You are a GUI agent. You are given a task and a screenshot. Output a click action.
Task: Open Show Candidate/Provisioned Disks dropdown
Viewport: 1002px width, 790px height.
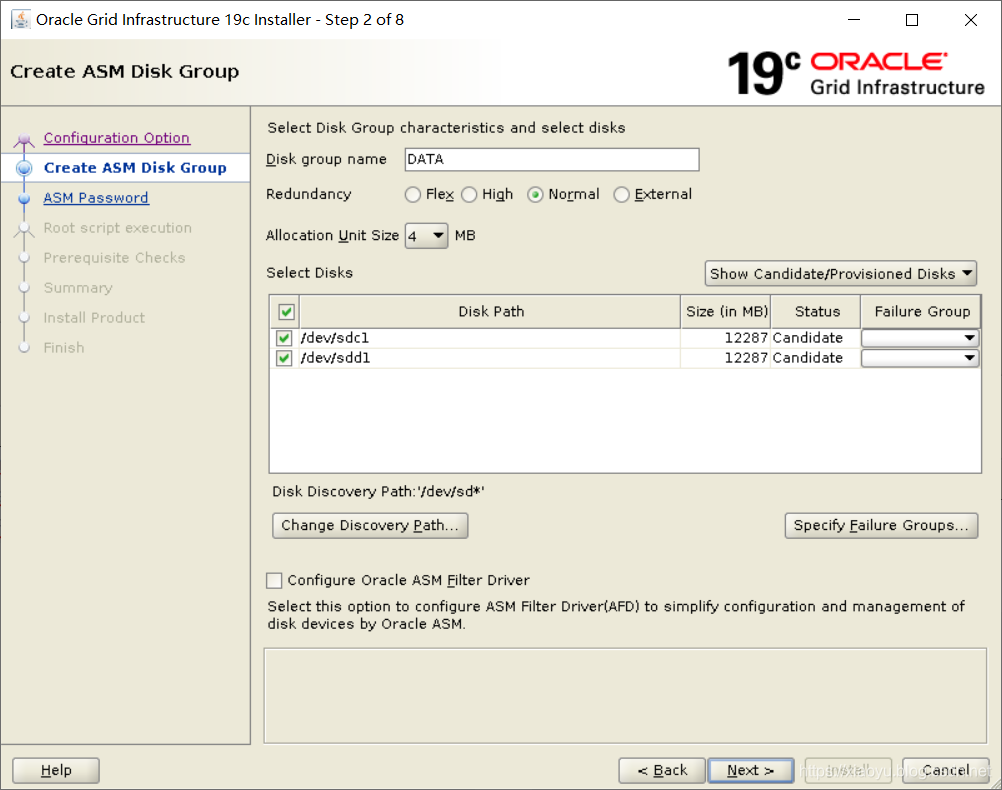click(x=840, y=274)
